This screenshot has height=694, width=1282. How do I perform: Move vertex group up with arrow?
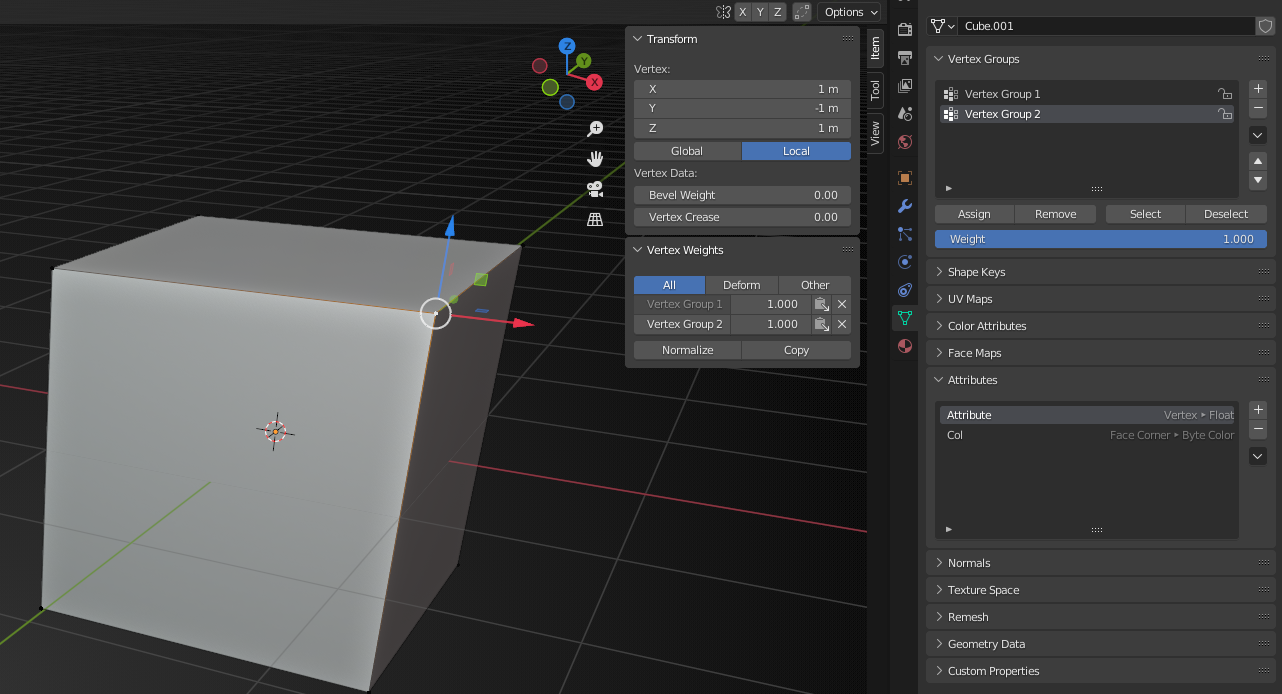(1259, 161)
